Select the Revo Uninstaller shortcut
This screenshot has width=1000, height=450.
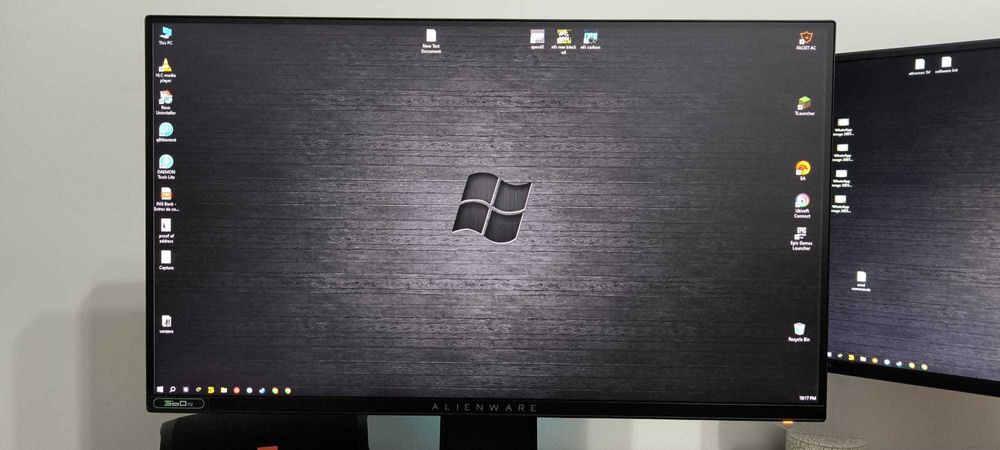tap(166, 102)
